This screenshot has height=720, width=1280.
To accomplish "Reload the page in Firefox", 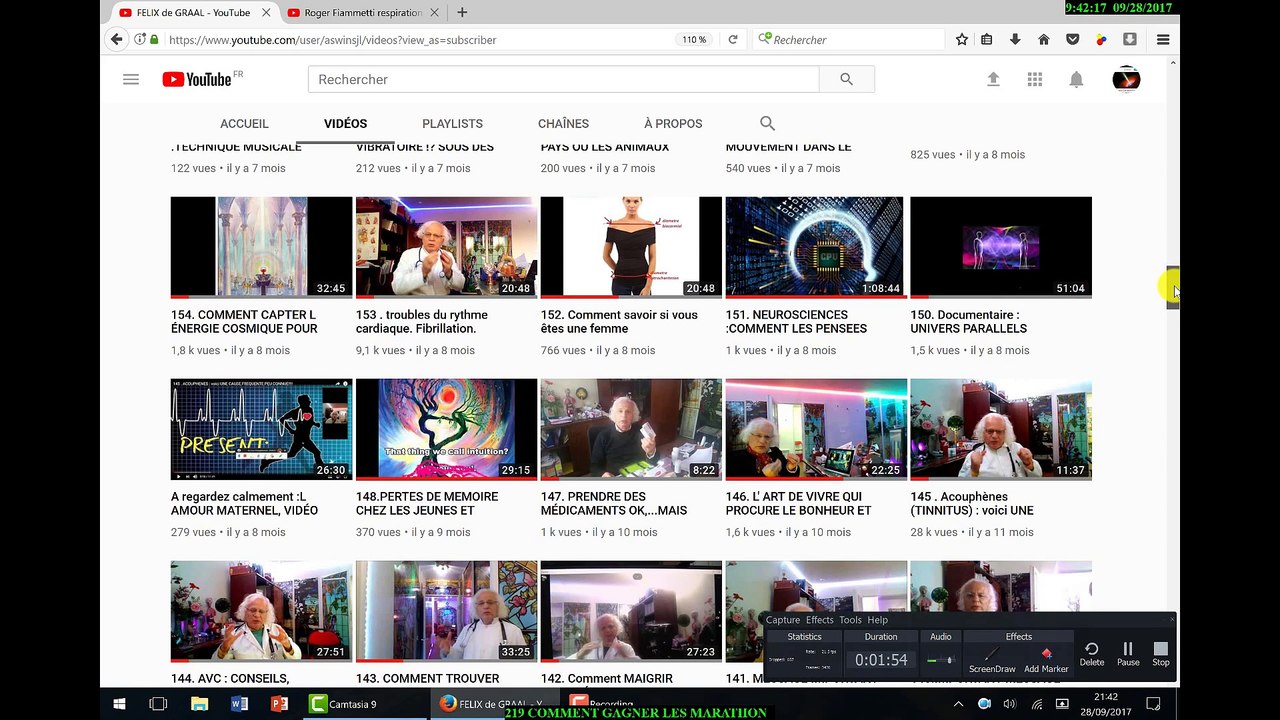I will tap(732, 39).
